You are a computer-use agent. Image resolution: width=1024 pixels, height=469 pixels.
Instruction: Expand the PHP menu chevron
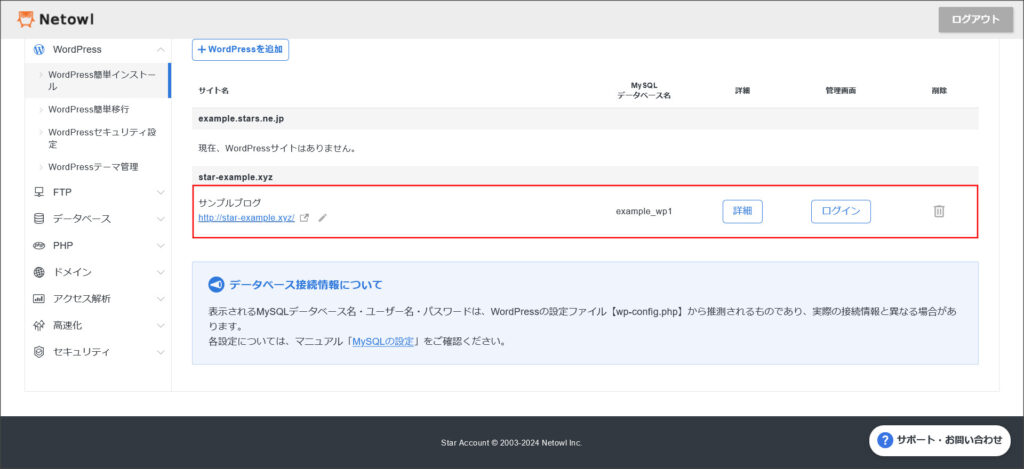coord(161,246)
